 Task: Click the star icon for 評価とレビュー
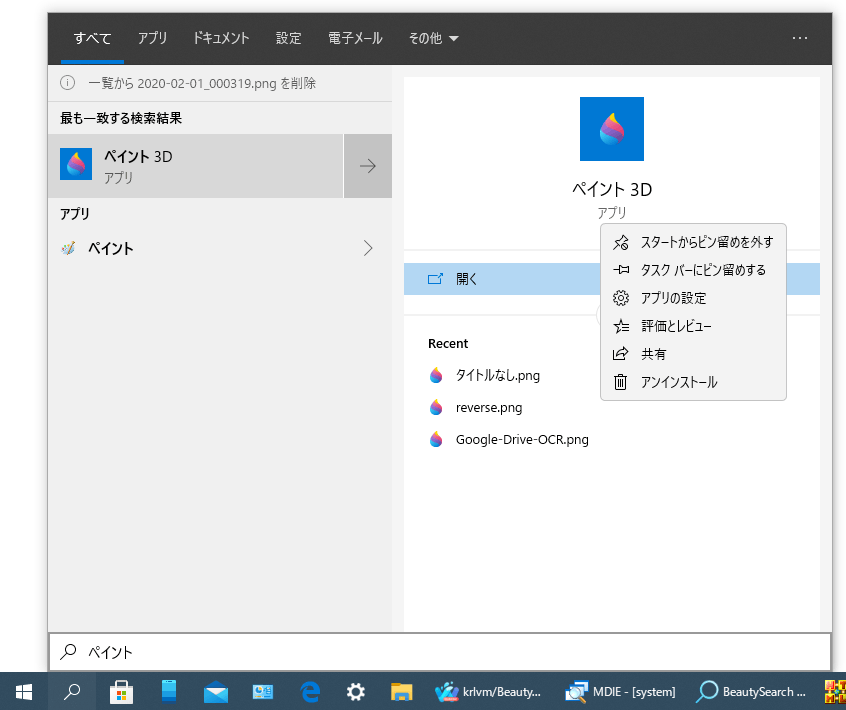621,326
